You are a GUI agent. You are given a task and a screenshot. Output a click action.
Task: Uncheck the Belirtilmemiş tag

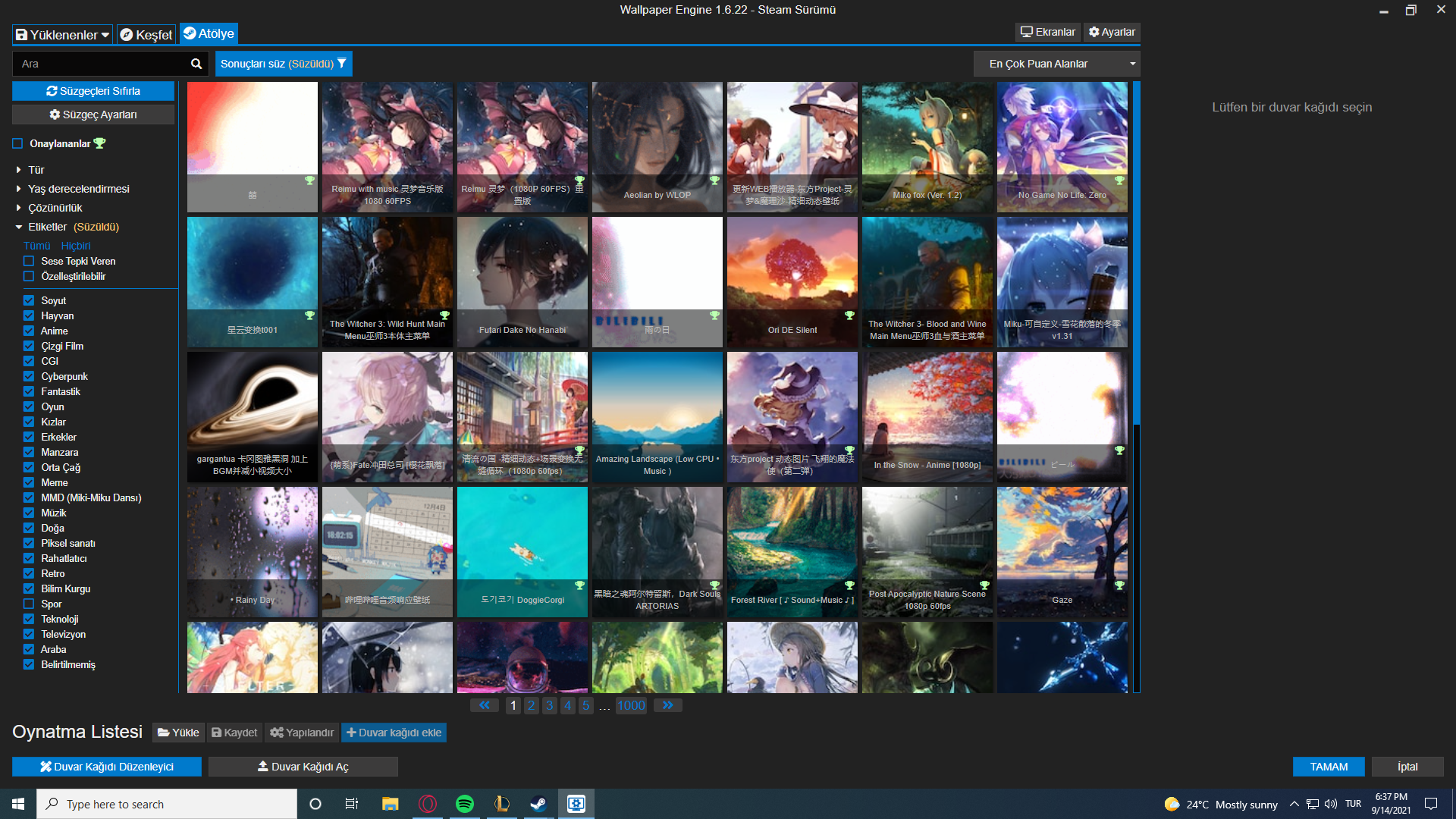coord(29,664)
